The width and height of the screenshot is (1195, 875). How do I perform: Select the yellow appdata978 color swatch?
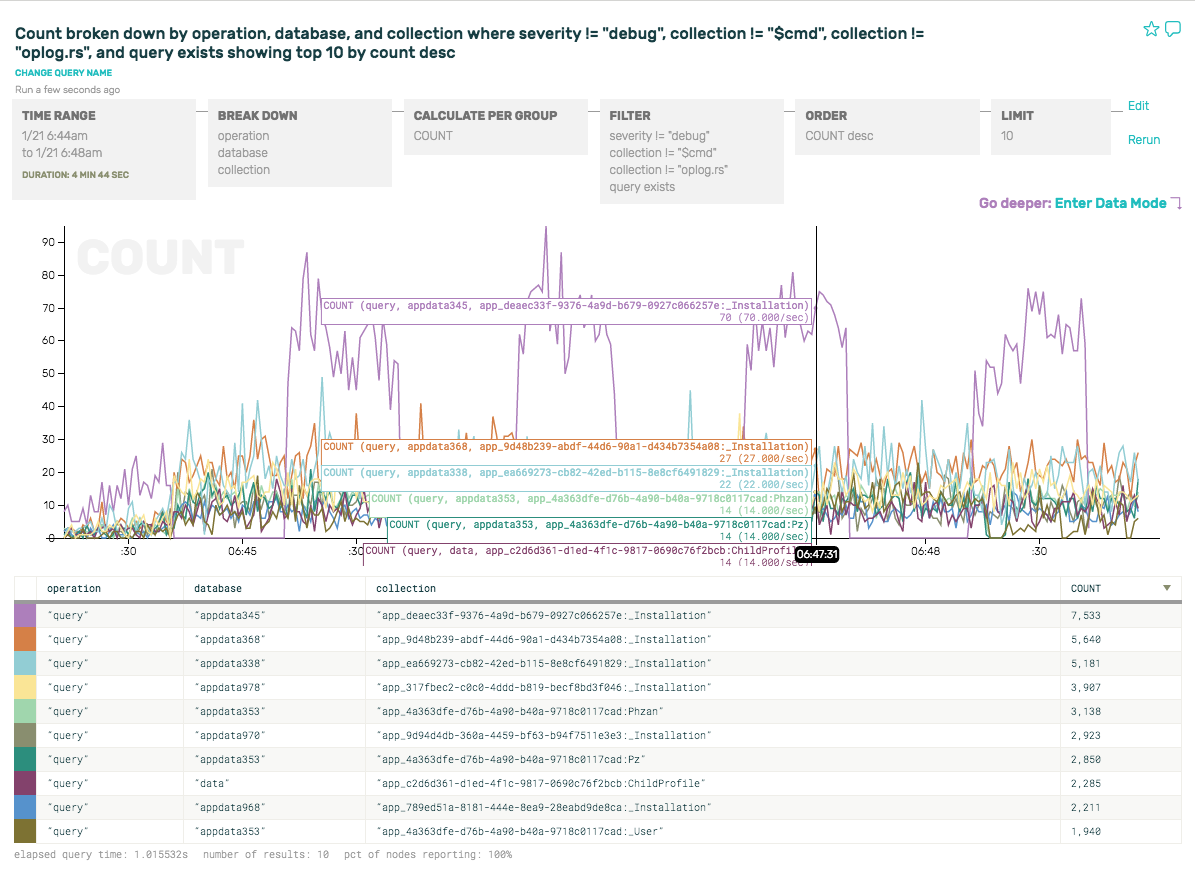tap(25, 687)
